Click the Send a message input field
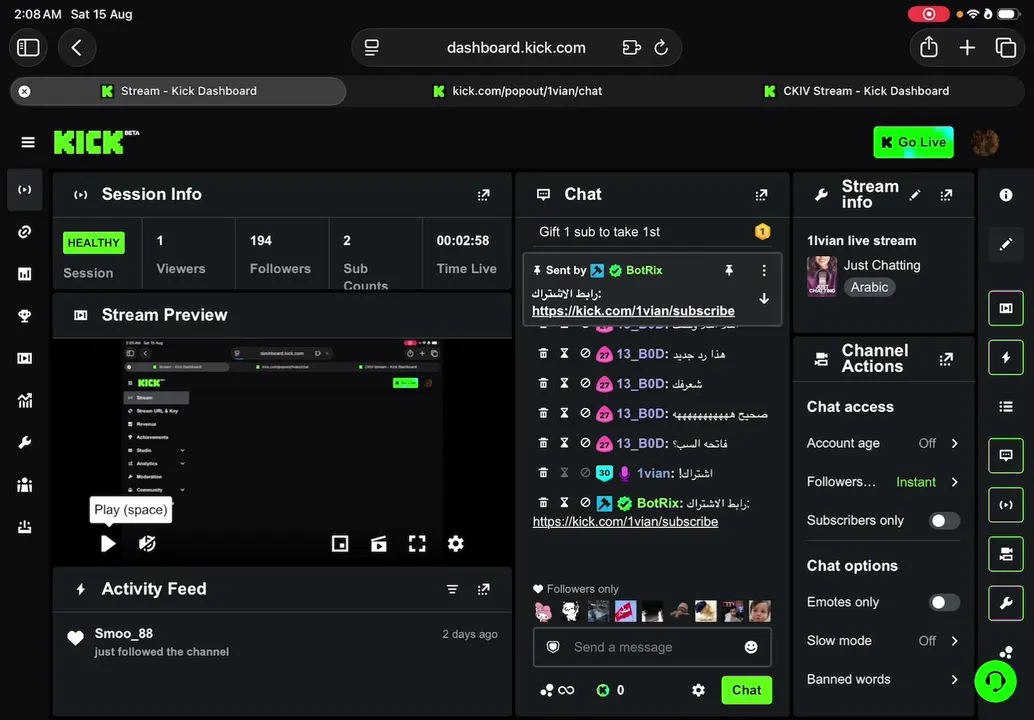Screen dimensions: 1034x720 click(652, 647)
